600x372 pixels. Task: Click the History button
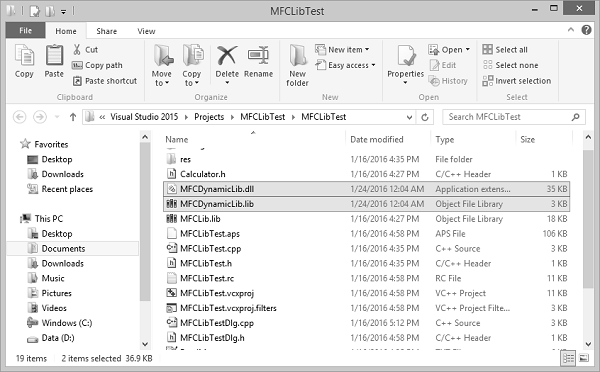click(448, 81)
